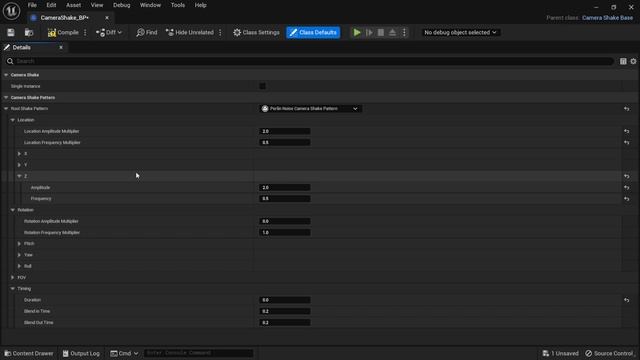The image size is (640, 360).
Task: Open the Window menu
Action: tap(150, 5)
